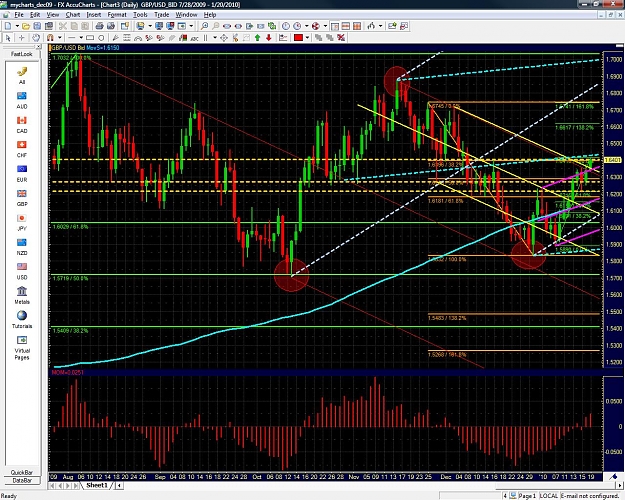Select USD currency in FastLook panel
625x500 pixels.
click(22, 271)
